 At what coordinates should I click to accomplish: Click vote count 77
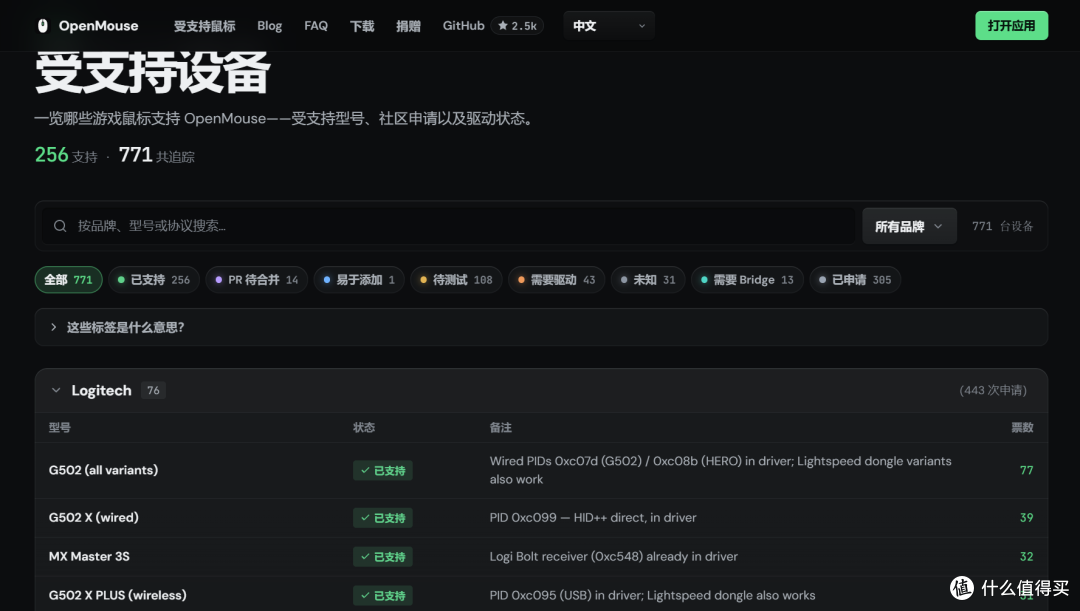[x=1026, y=470]
